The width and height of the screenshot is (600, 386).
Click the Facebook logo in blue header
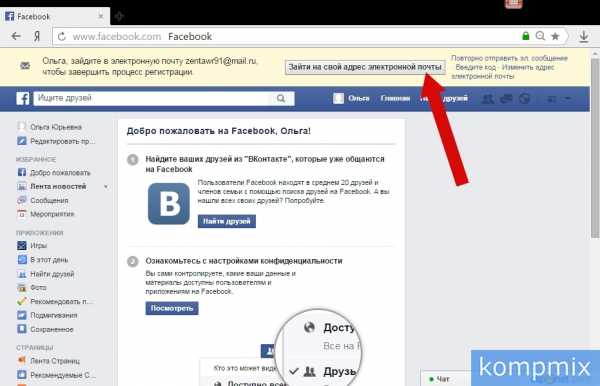[x=23, y=98]
